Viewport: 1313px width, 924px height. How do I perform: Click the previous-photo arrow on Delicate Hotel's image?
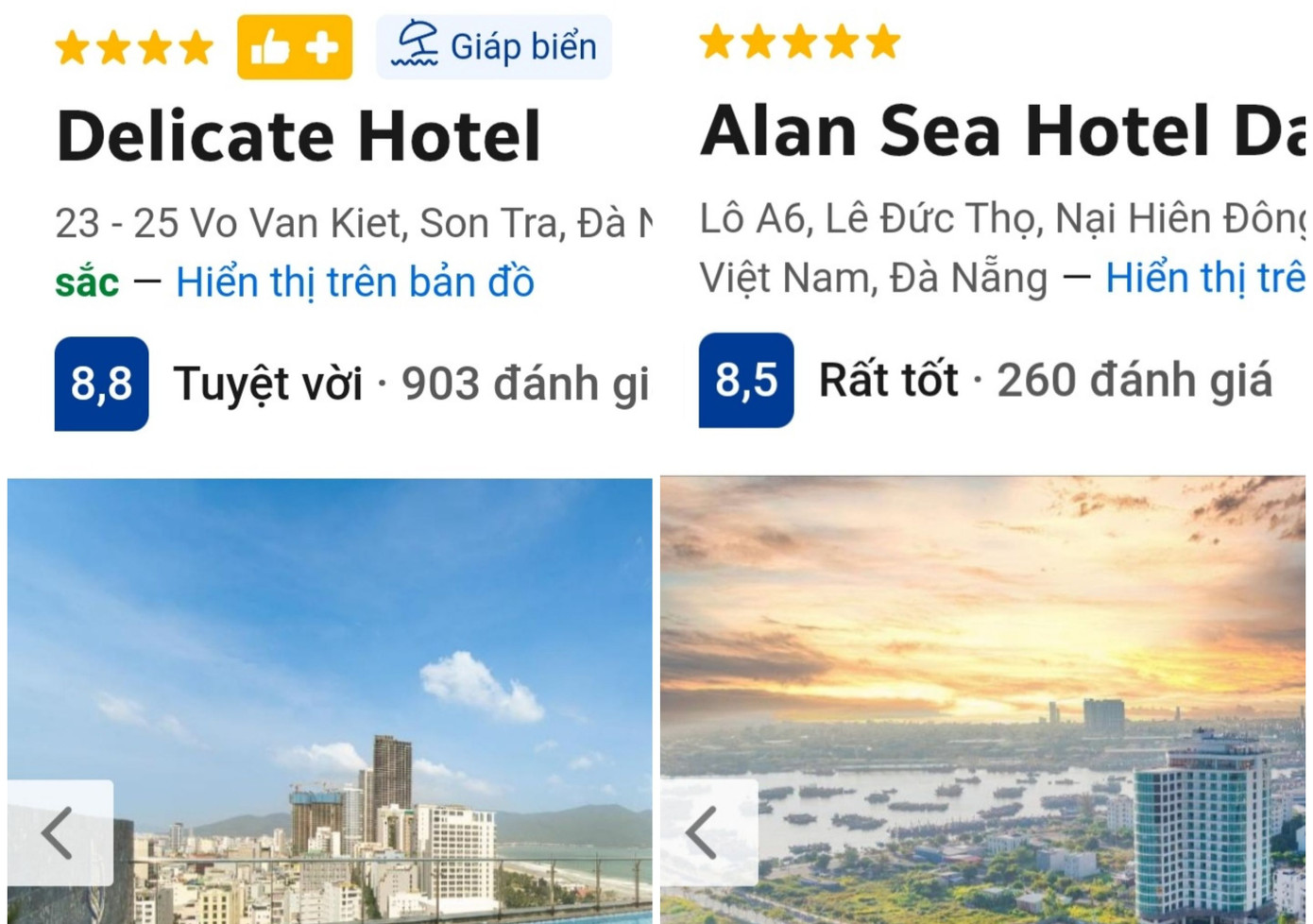click(x=59, y=835)
